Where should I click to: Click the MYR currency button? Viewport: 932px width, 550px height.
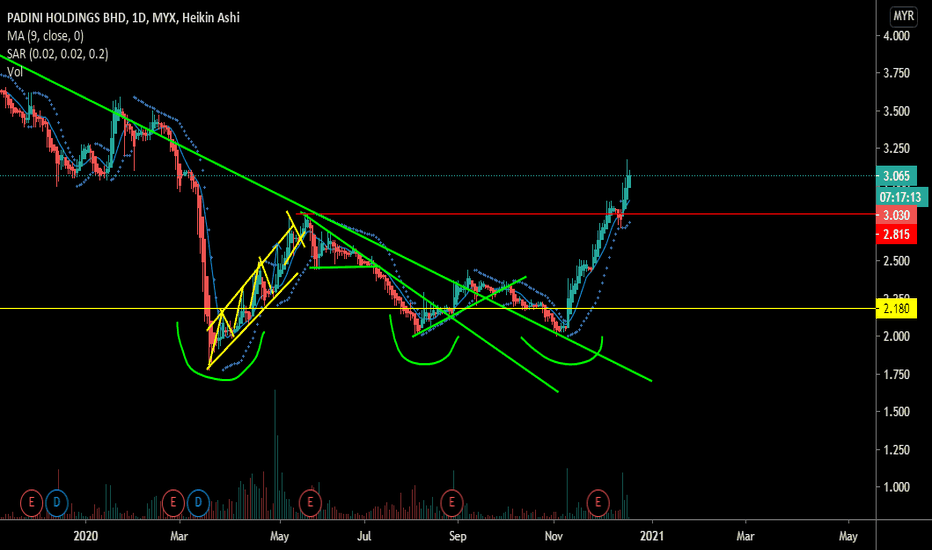(903, 16)
